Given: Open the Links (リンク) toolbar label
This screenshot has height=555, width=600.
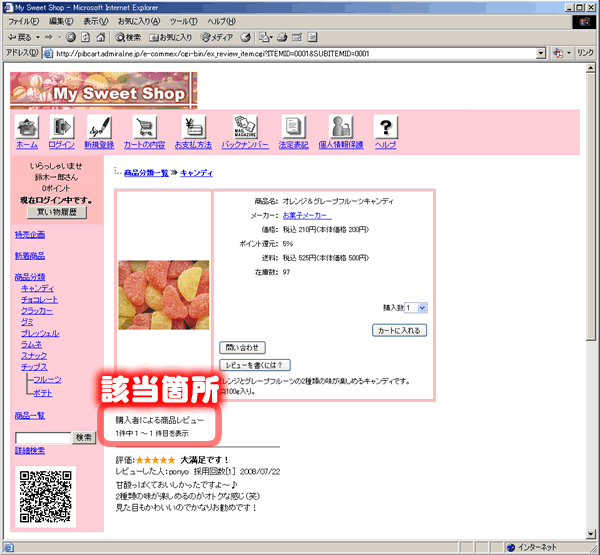Looking at the screenshot, I should tap(585, 53).
